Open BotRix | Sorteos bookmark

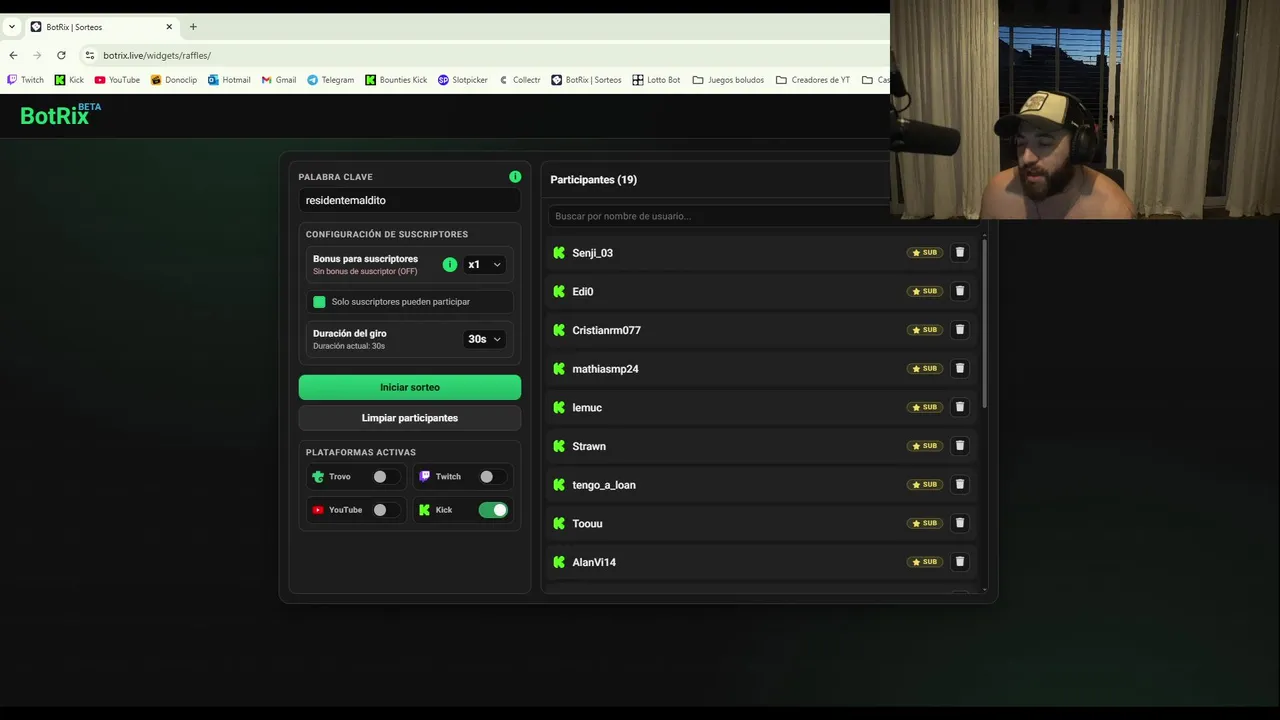pyautogui.click(x=586, y=80)
